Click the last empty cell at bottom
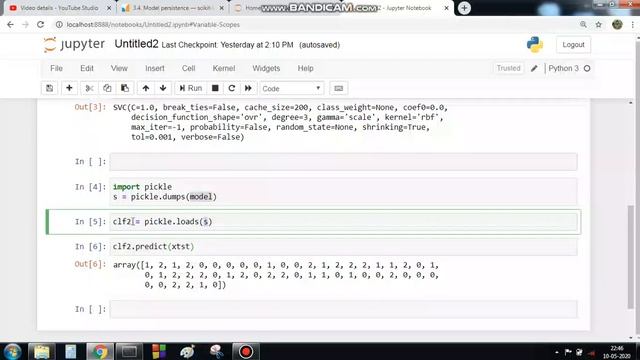640x360 pixels. [x=343, y=309]
